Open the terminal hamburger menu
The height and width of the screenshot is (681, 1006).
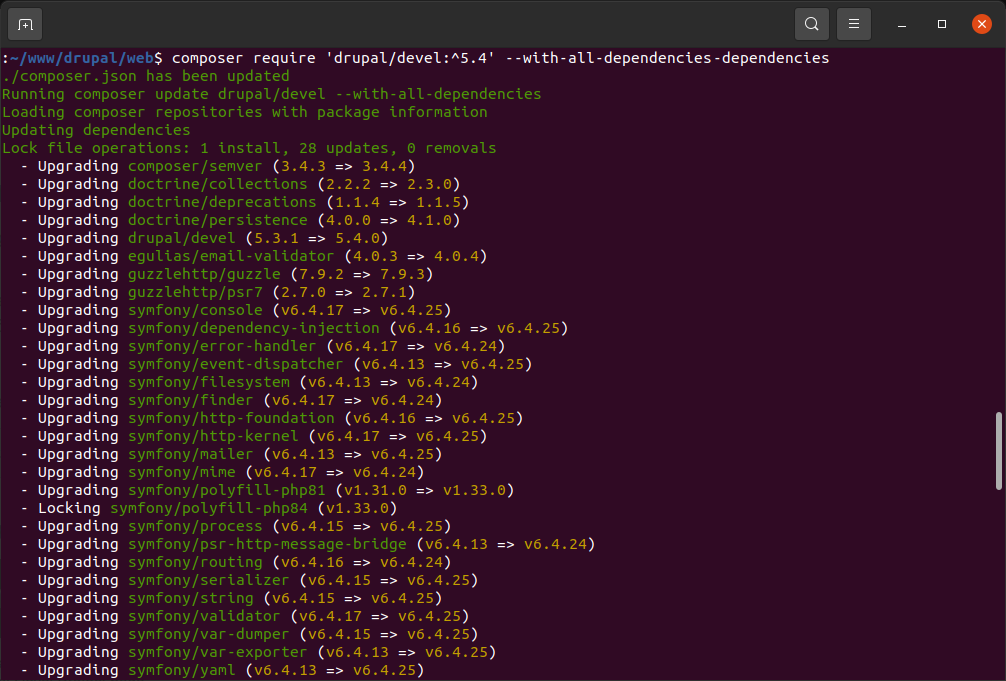tap(853, 23)
